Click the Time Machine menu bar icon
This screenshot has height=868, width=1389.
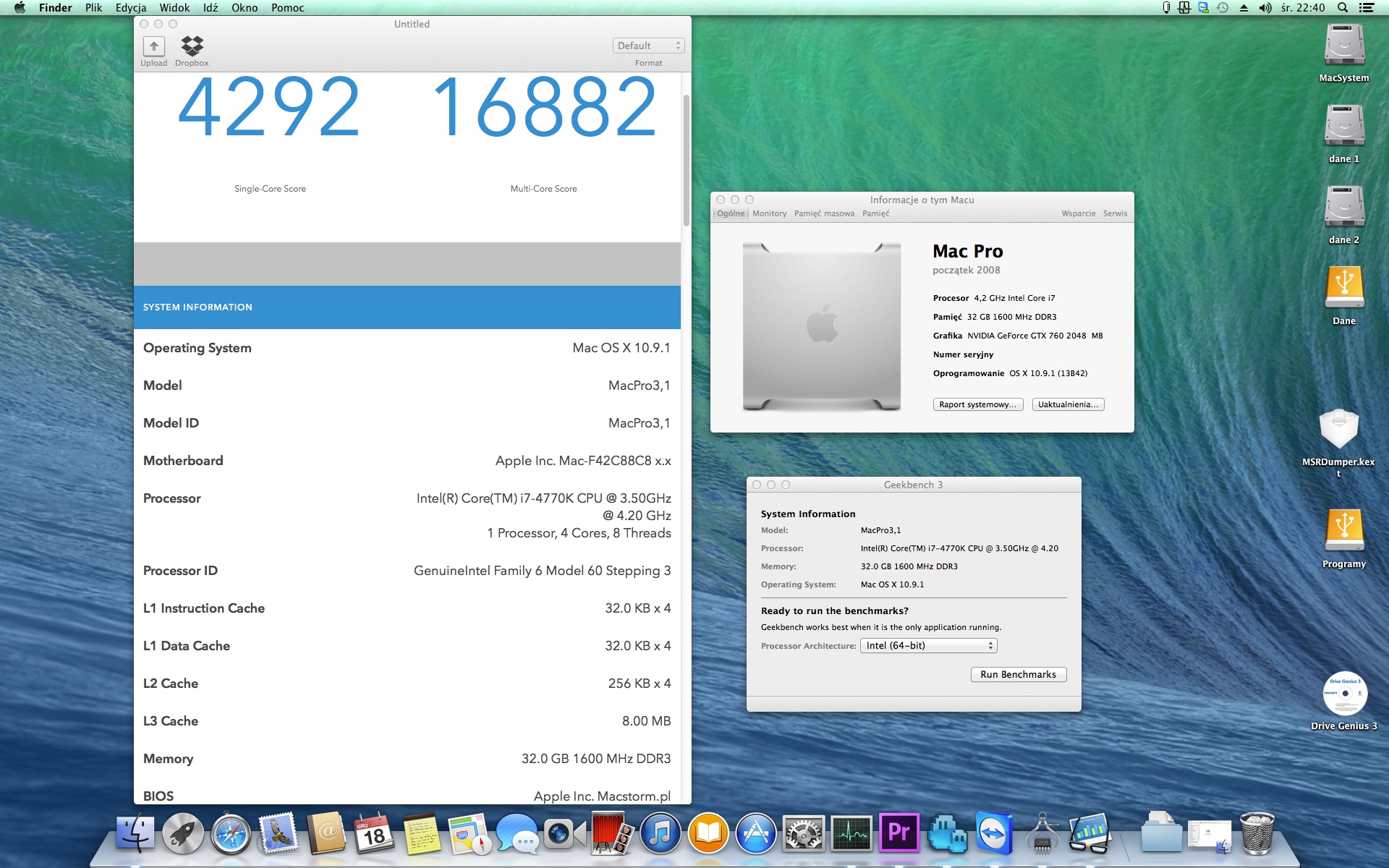tap(1223, 8)
